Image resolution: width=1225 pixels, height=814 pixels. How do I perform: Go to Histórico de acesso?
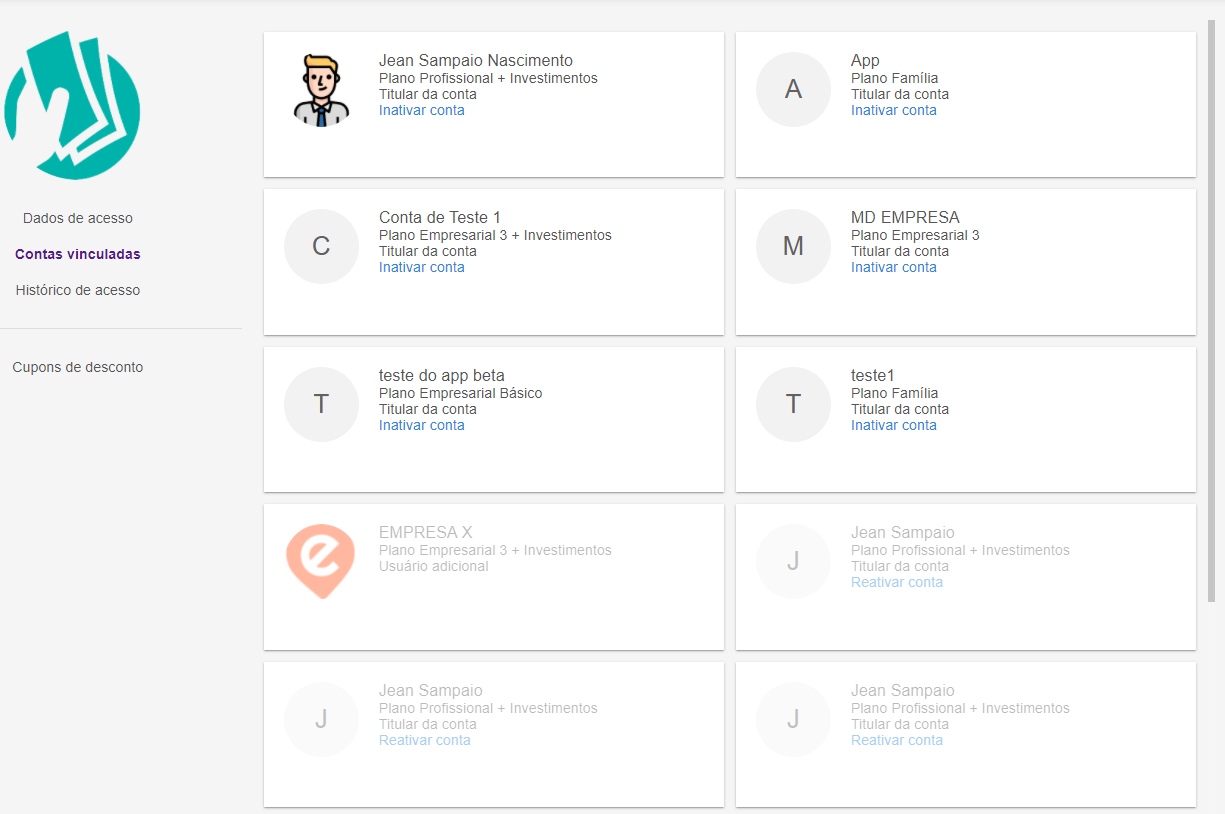(78, 290)
